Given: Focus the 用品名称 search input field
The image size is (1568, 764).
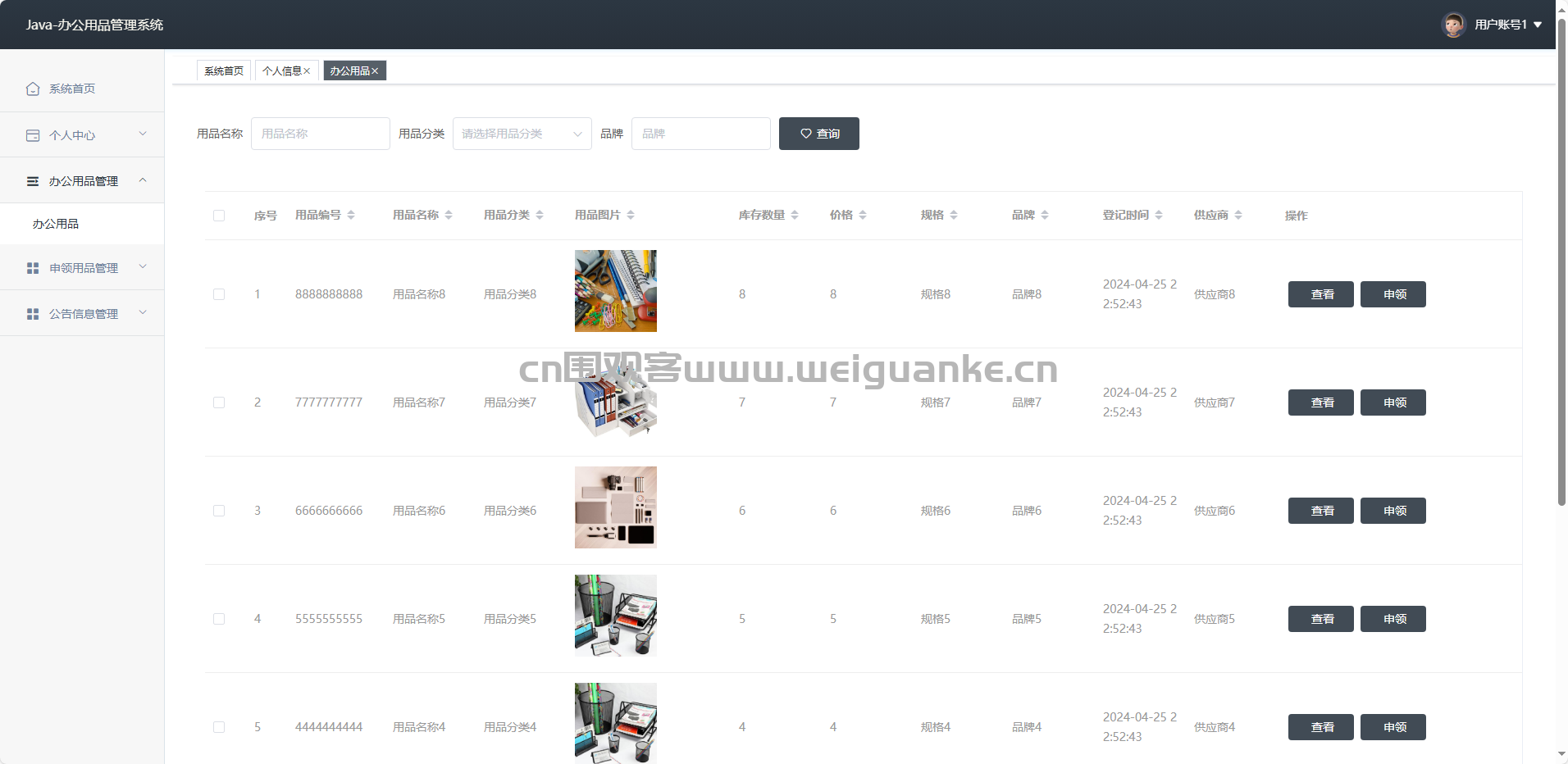Looking at the screenshot, I should (x=320, y=134).
